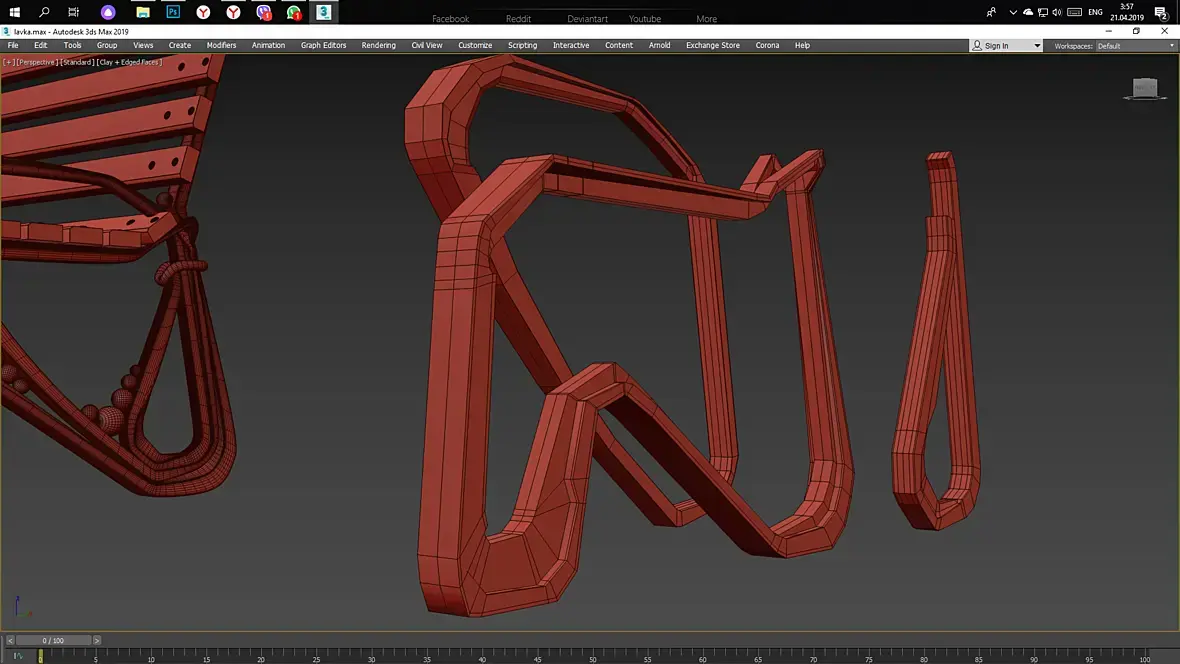
Task: Open the Clay + Edged Faces shading menu
Action: [x=128, y=62]
